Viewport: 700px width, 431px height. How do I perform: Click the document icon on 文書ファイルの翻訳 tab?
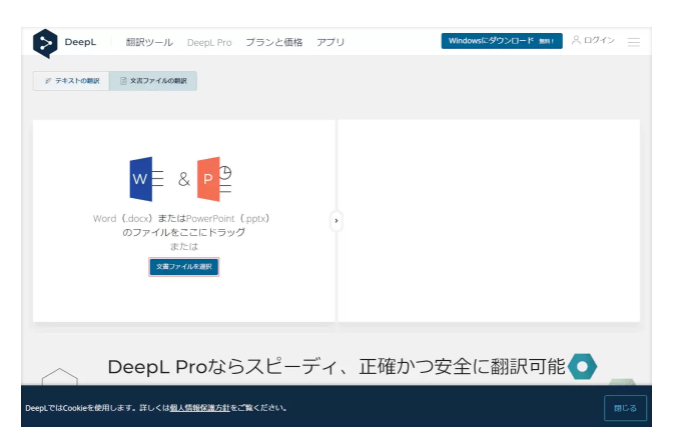124,81
